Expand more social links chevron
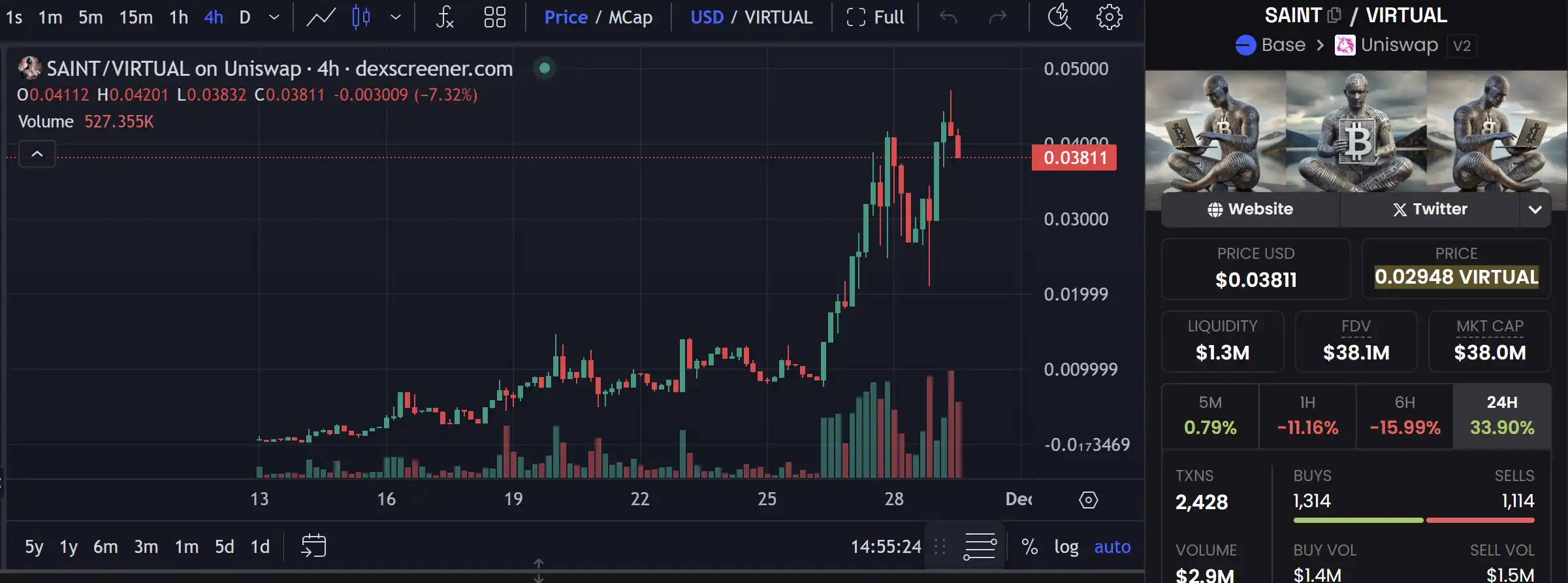The image size is (1568, 583). 1535,210
